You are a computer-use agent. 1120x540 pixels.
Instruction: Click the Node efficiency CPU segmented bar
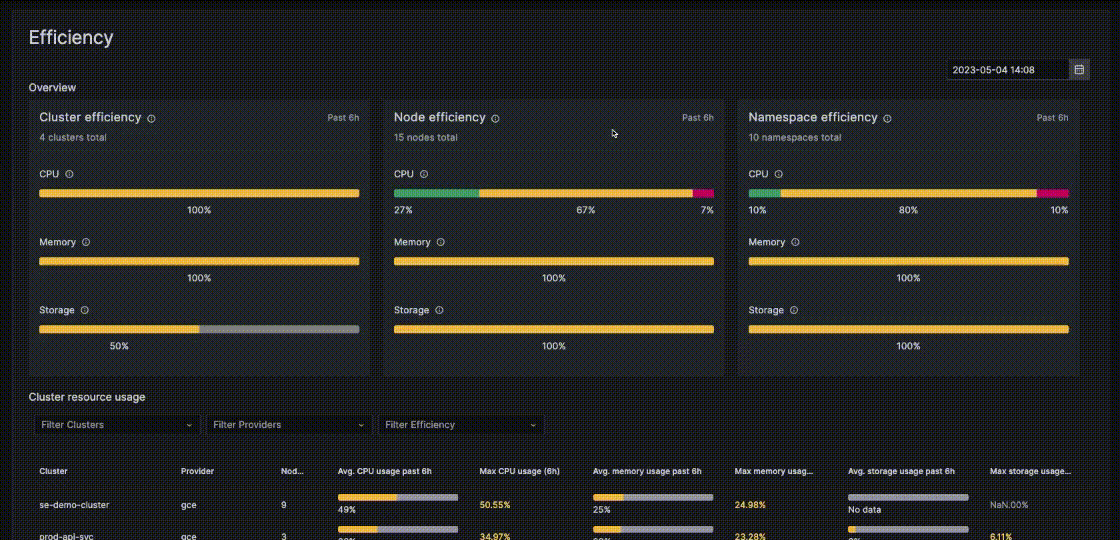click(x=553, y=193)
